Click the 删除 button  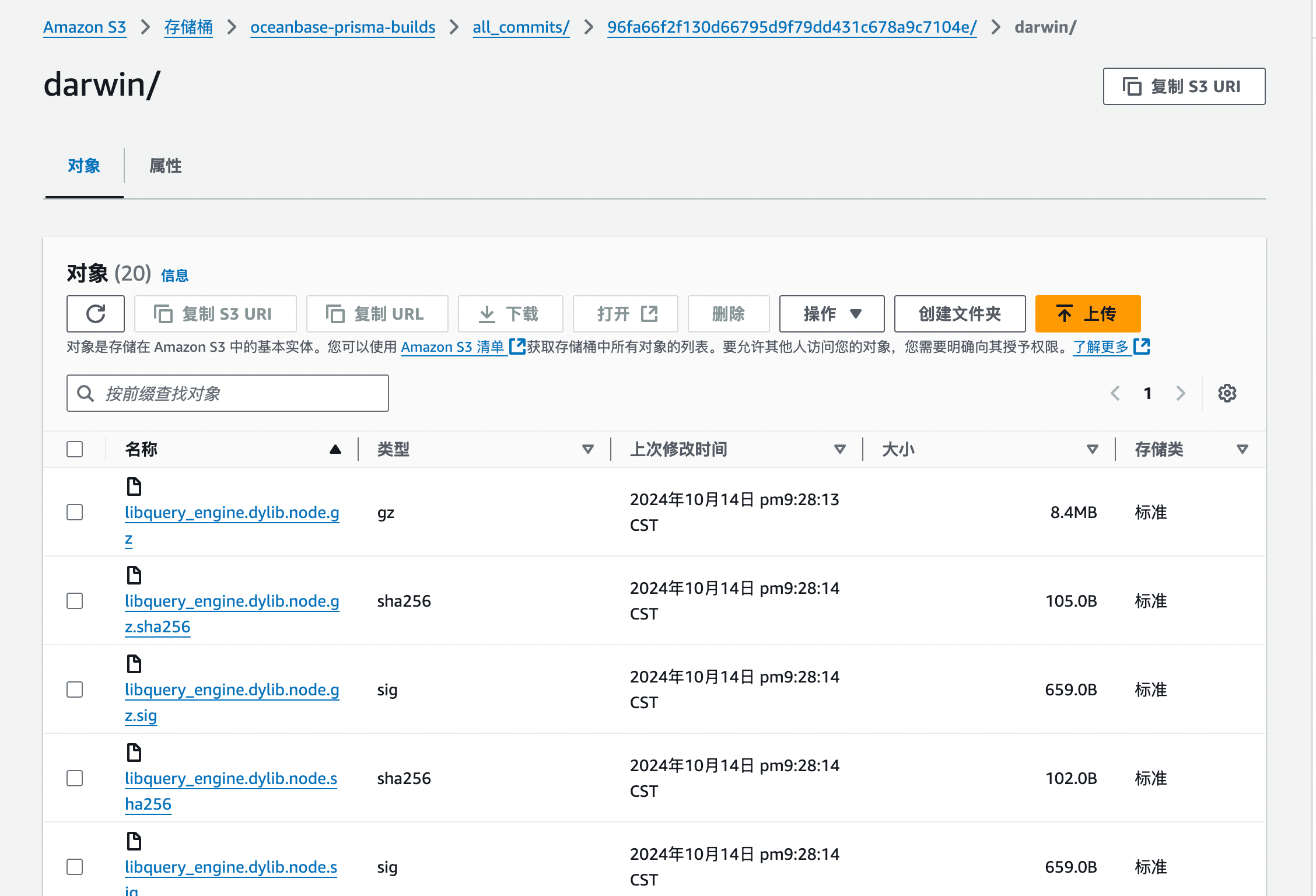point(729,314)
